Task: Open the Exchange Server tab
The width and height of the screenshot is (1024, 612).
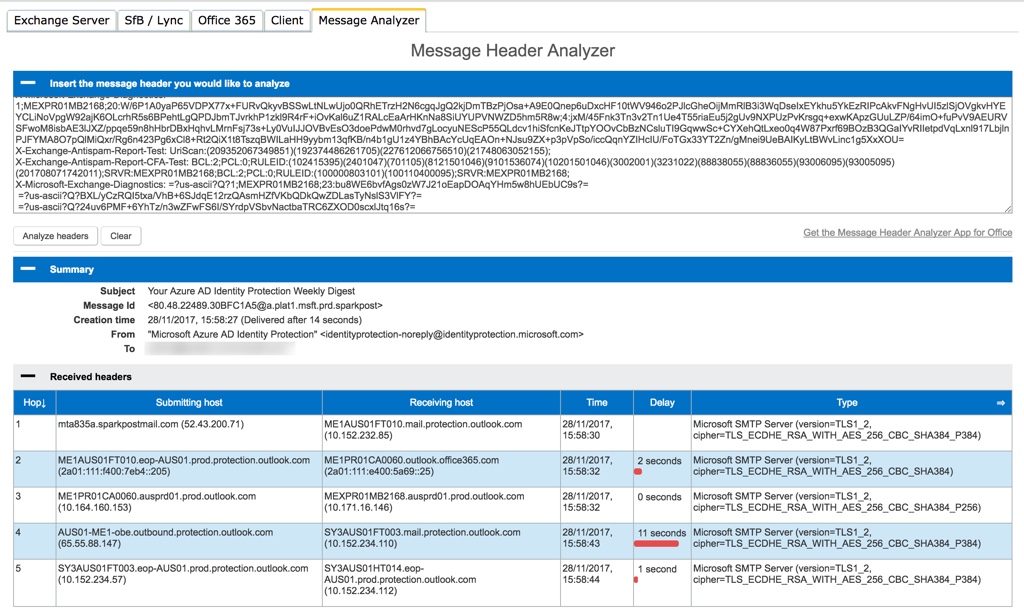Action: coord(61,20)
